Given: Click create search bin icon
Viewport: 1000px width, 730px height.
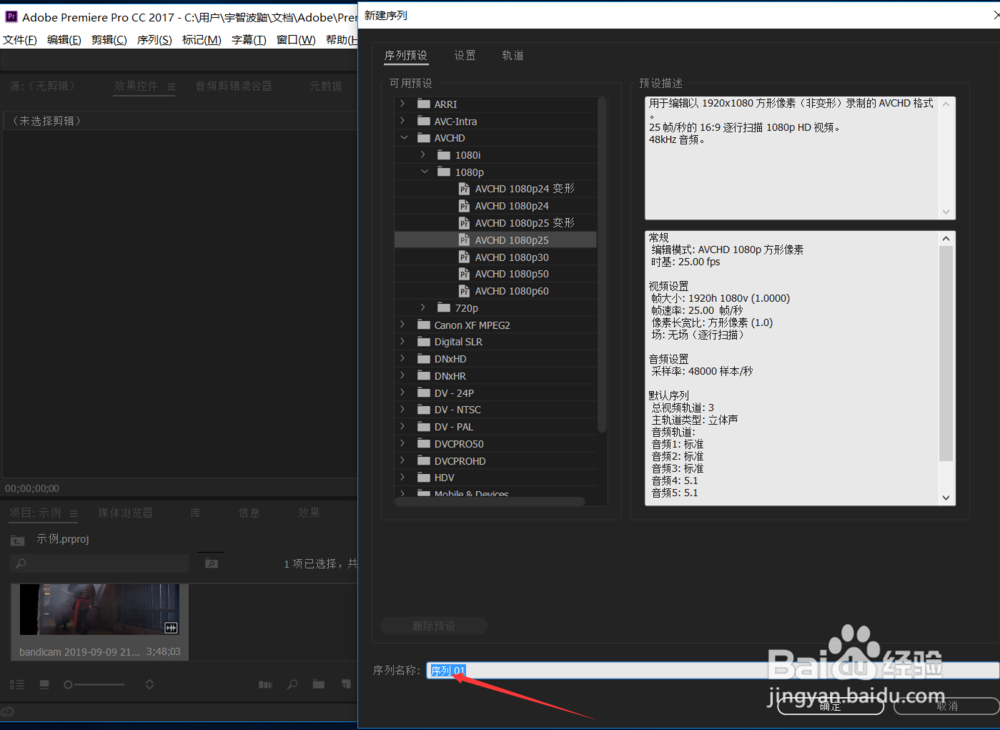Looking at the screenshot, I should click(x=211, y=564).
